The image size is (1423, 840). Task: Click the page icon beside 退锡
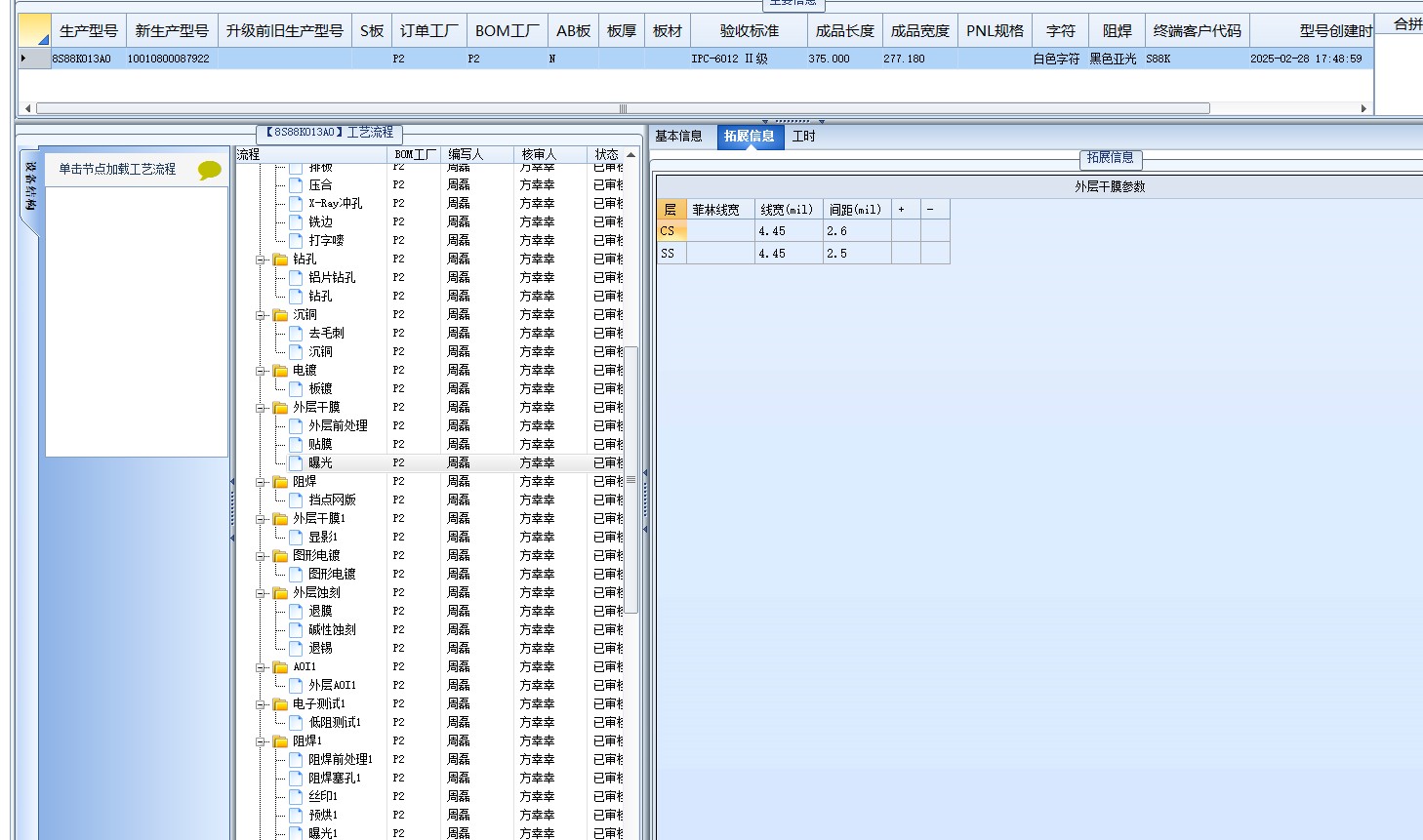point(296,648)
